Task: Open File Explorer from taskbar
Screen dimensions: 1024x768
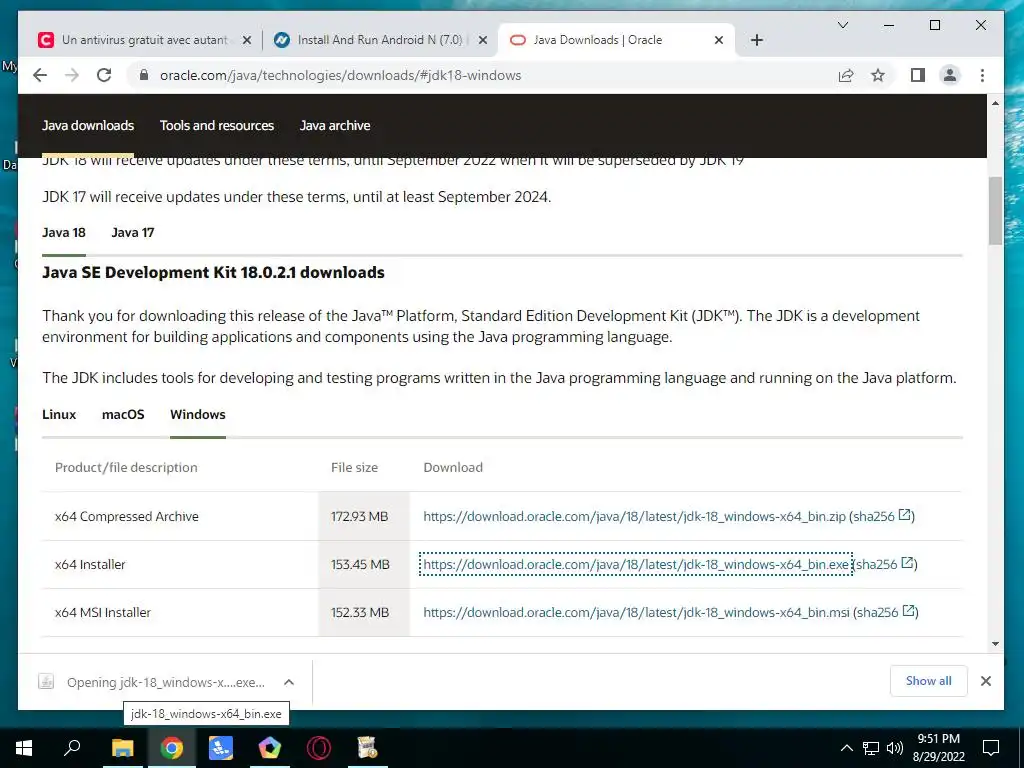Action: coord(122,748)
